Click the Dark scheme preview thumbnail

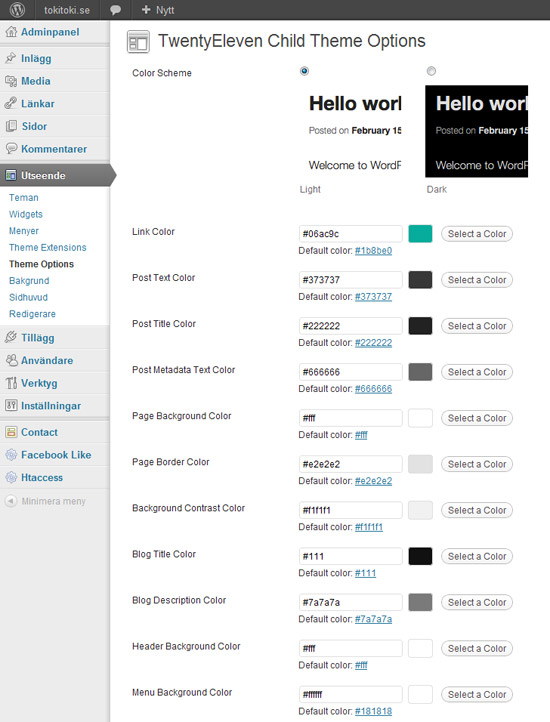click(476, 131)
